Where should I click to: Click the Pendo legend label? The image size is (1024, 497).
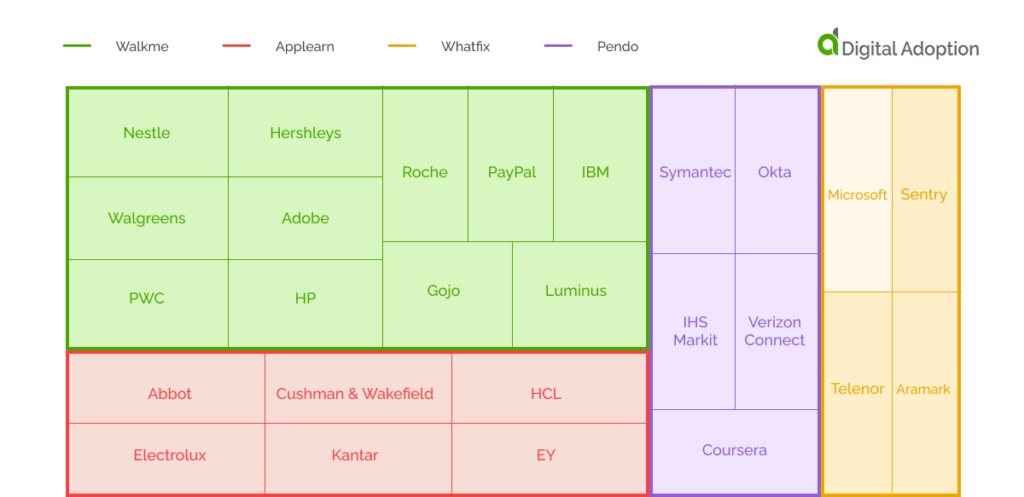point(617,47)
